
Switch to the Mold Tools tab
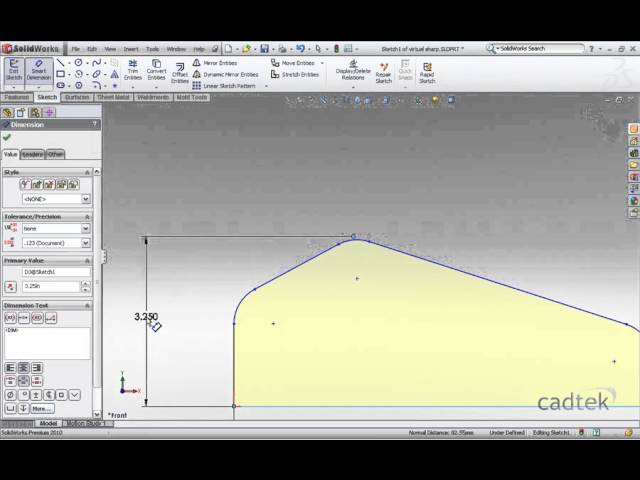(x=192, y=97)
